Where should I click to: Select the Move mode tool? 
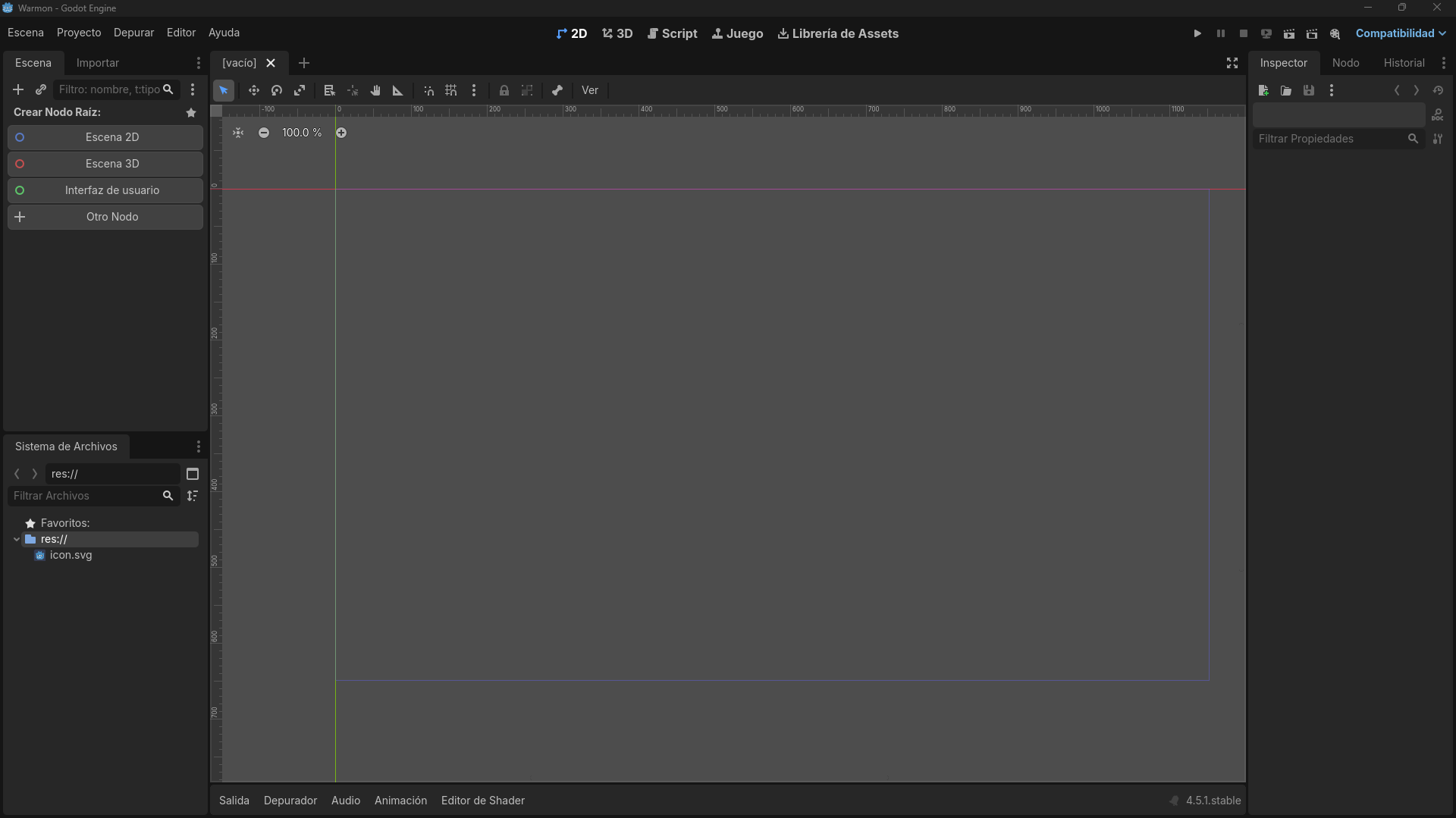pyautogui.click(x=253, y=90)
